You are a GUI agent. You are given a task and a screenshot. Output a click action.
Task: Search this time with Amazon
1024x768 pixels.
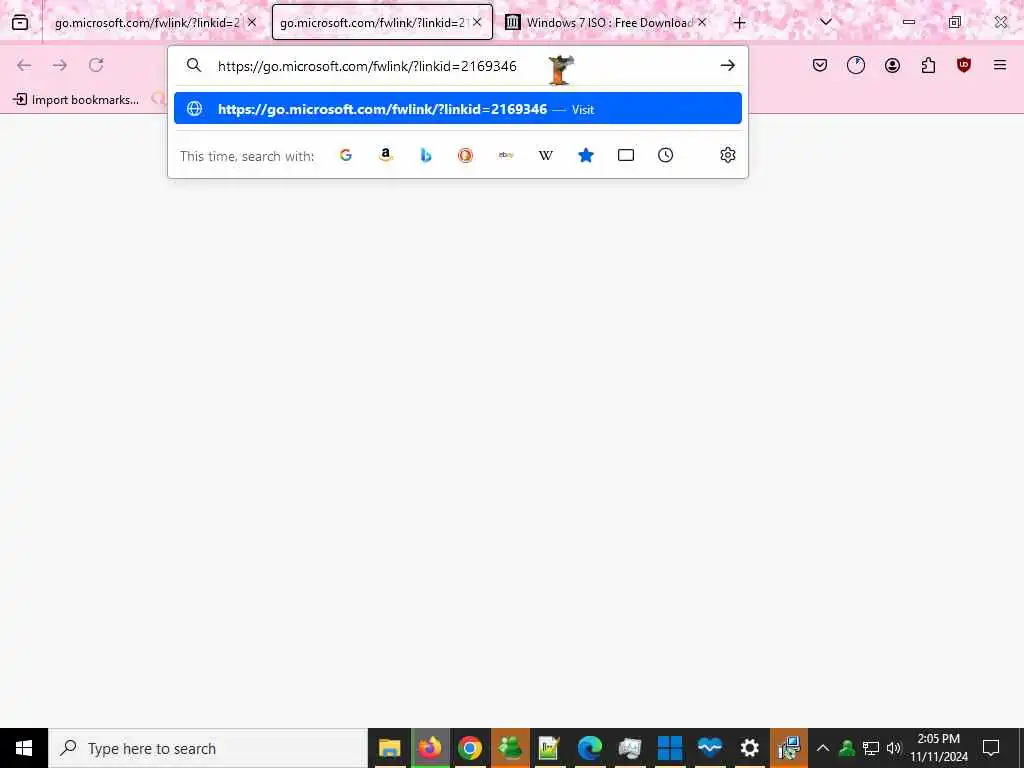coord(386,155)
